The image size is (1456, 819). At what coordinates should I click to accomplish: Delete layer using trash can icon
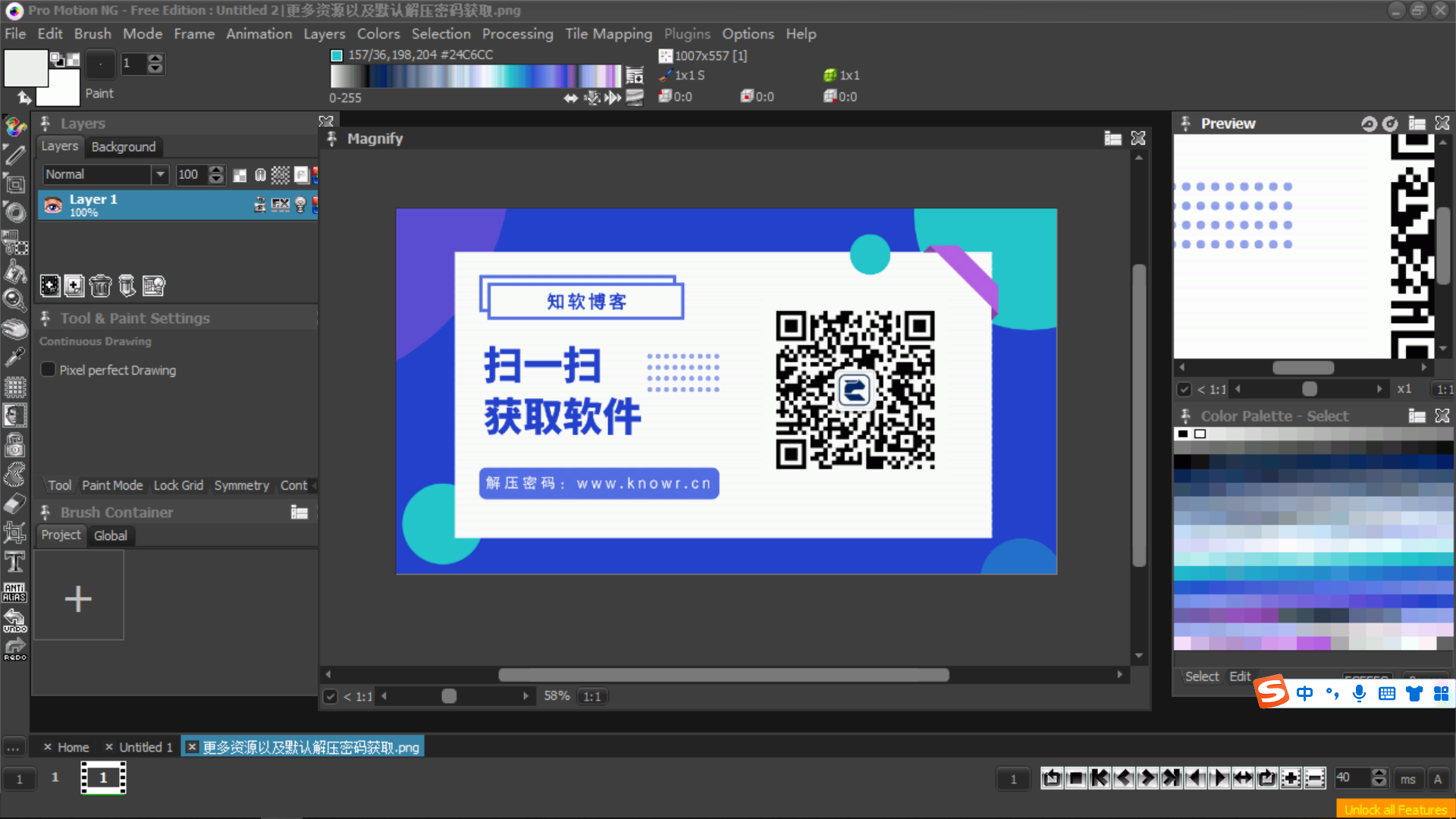click(x=100, y=286)
